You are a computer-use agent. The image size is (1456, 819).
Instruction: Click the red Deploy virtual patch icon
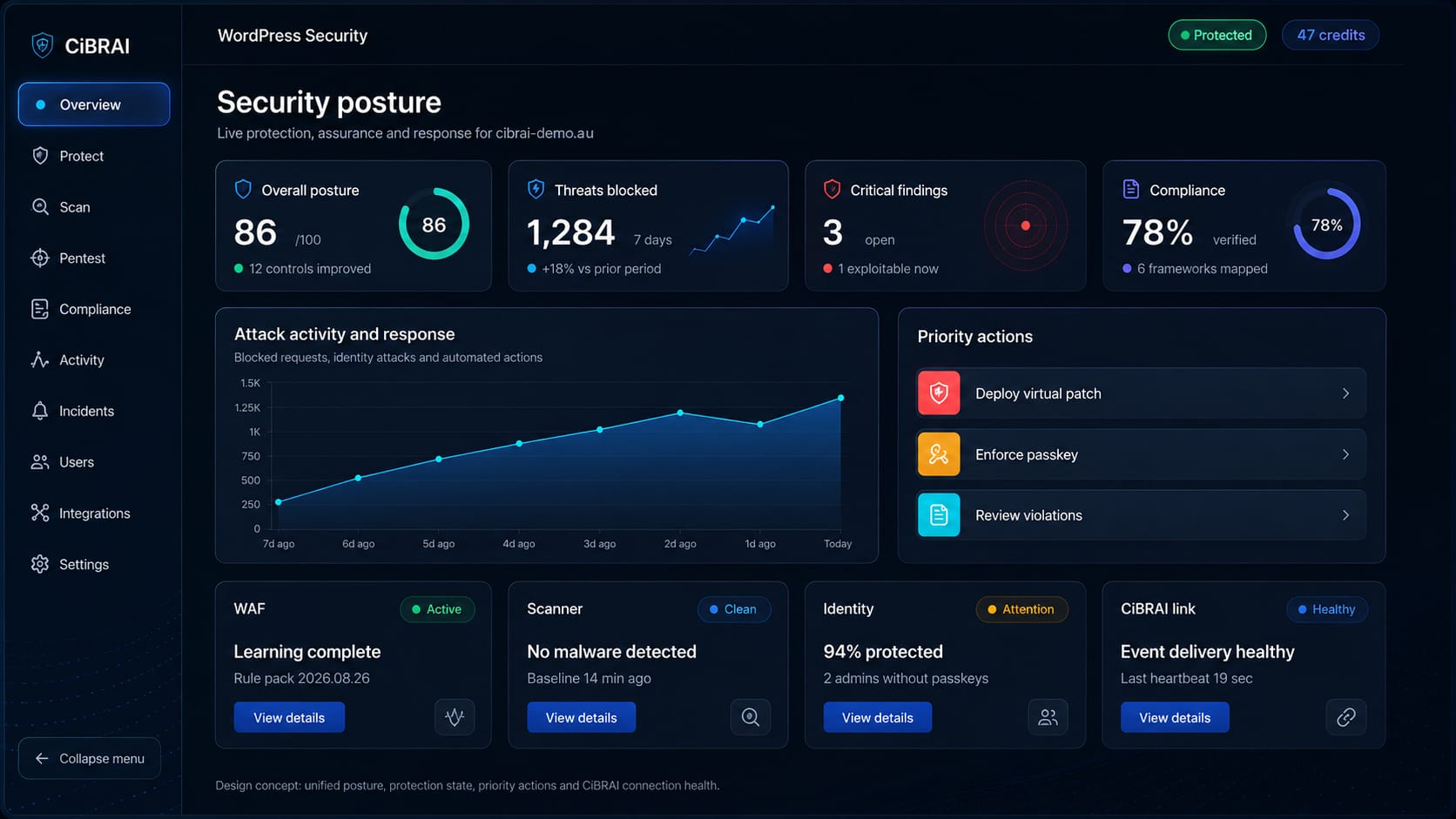939,393
